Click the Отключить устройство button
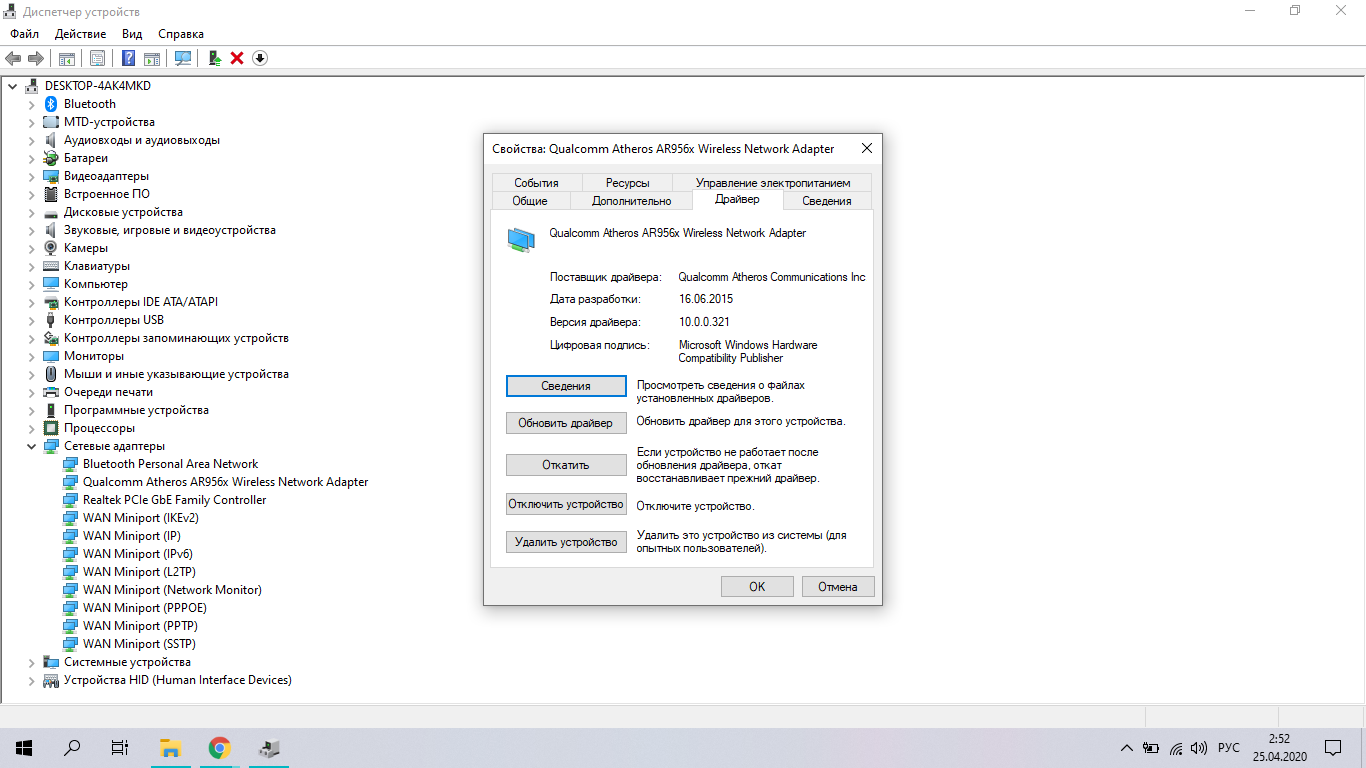The image size is (1366, 768). point(566,504)
